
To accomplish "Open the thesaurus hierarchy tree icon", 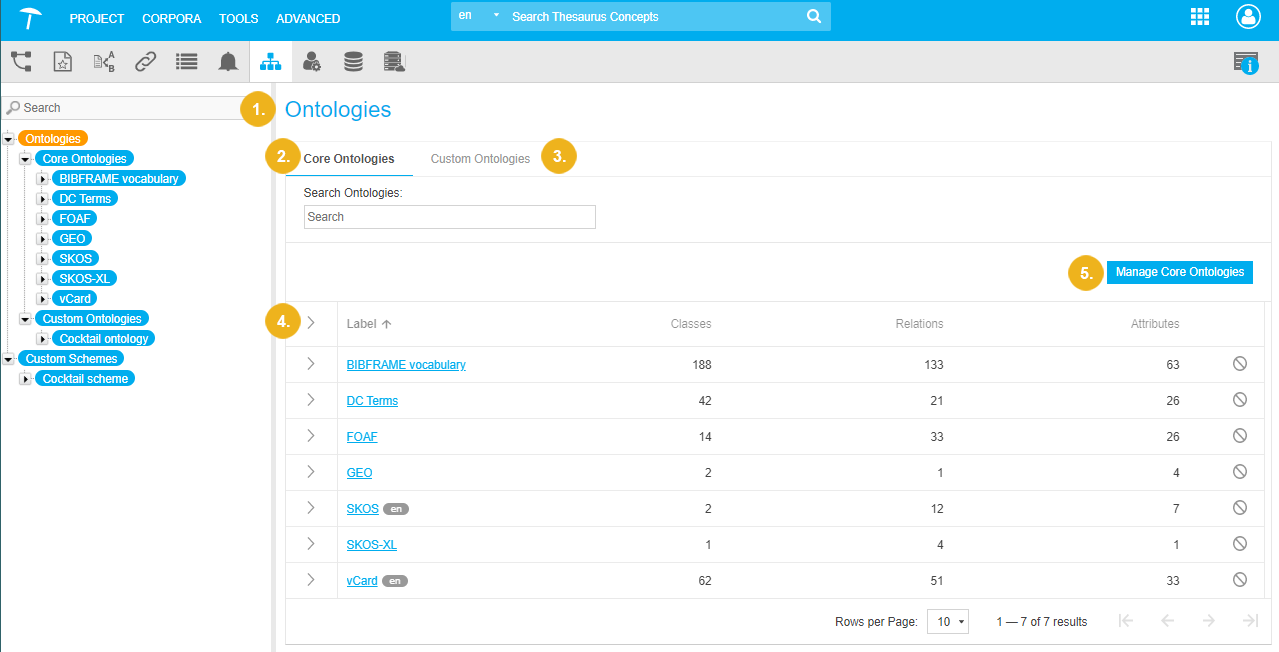I will pos(21,62).
